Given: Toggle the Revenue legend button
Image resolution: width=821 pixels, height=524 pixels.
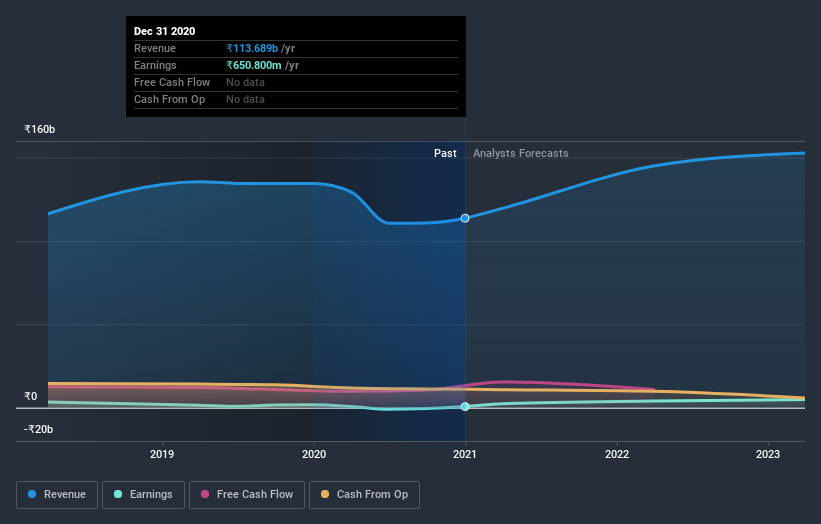Looking at the screenshot, I should pos(57,495).
